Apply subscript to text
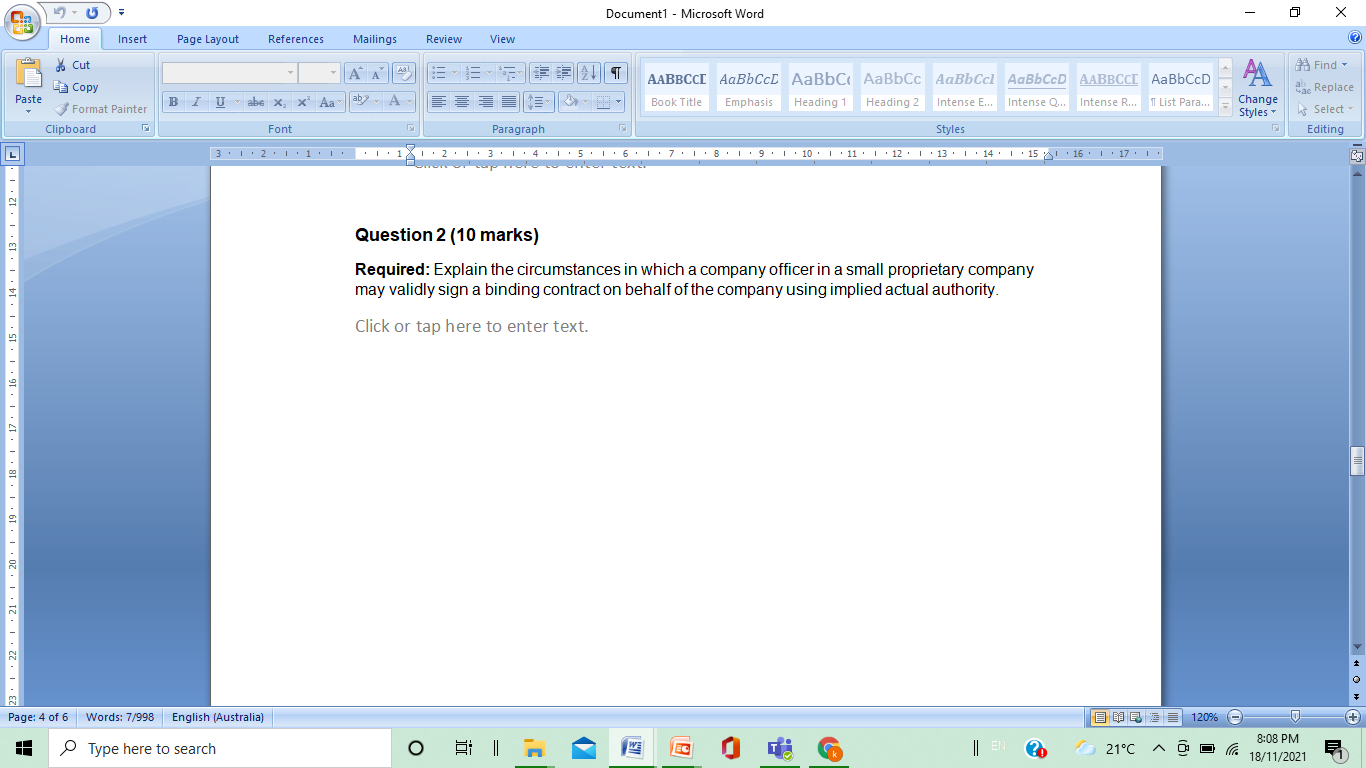Screen dimensions: 1366x768 click(280, 101)
